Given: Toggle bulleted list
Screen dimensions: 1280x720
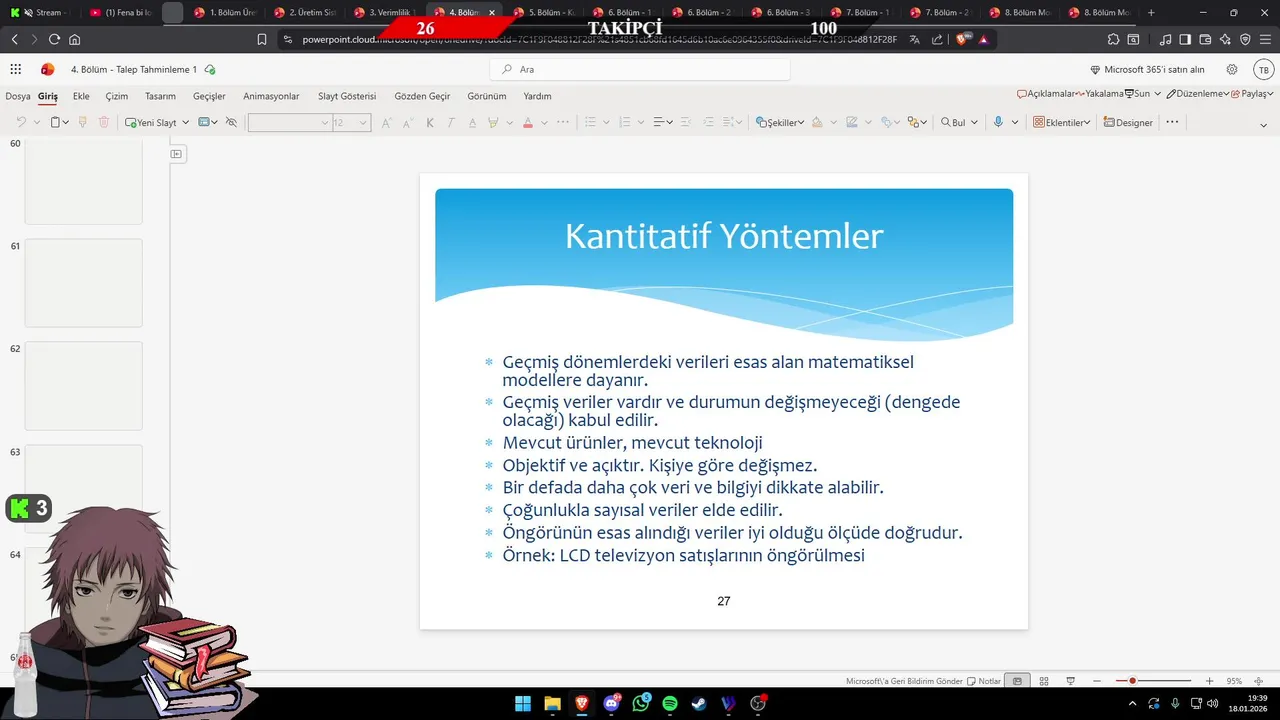Looking at the screenshot, I should pos(590,122).
